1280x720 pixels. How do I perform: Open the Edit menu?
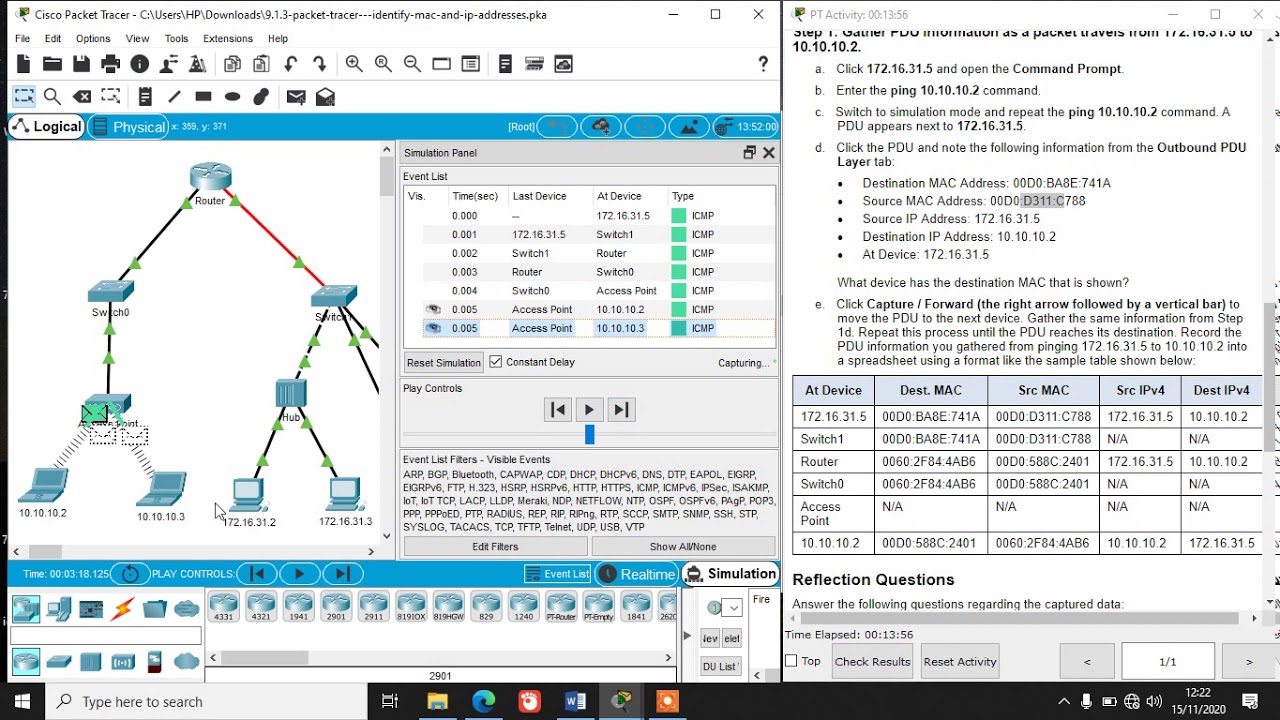(53, 38)
